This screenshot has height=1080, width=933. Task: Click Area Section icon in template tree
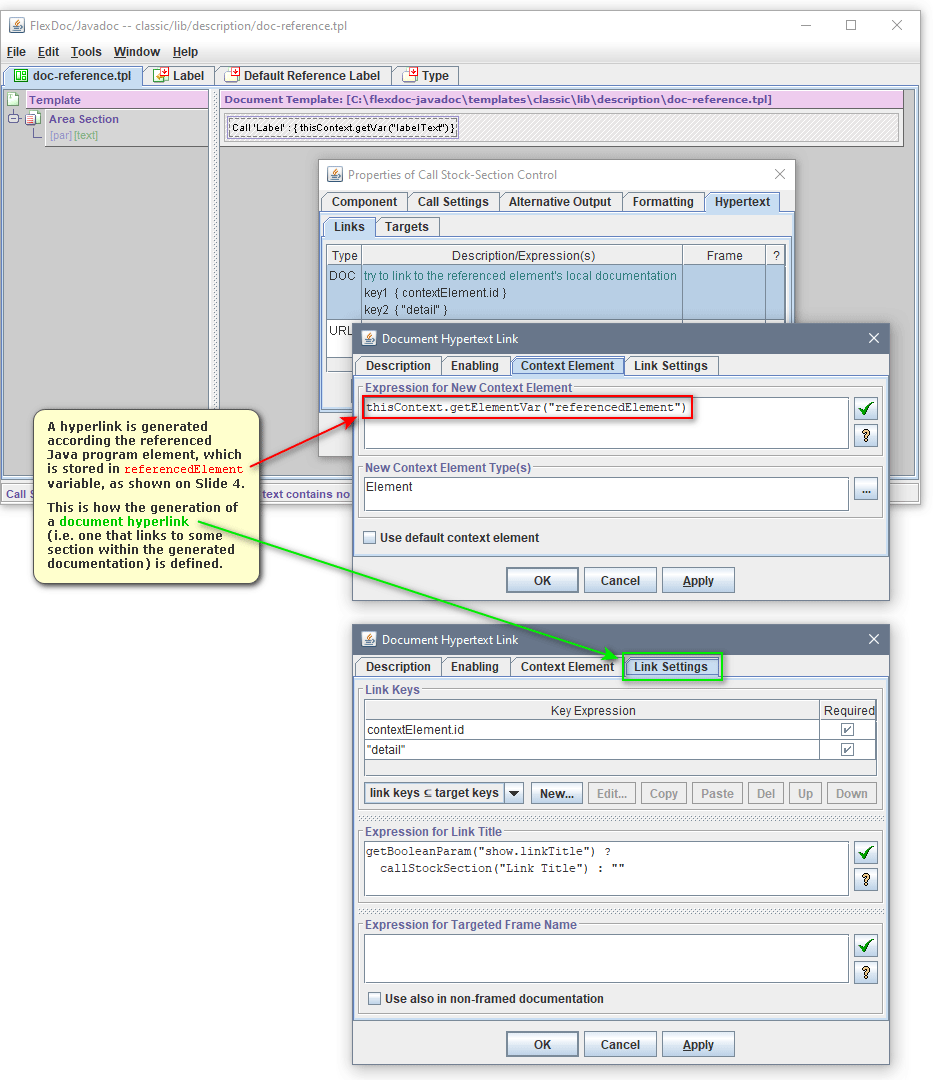click(32, 119)
